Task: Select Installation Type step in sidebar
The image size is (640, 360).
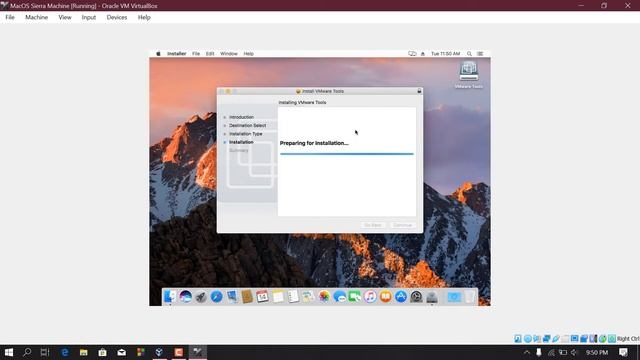Action: 246,134
